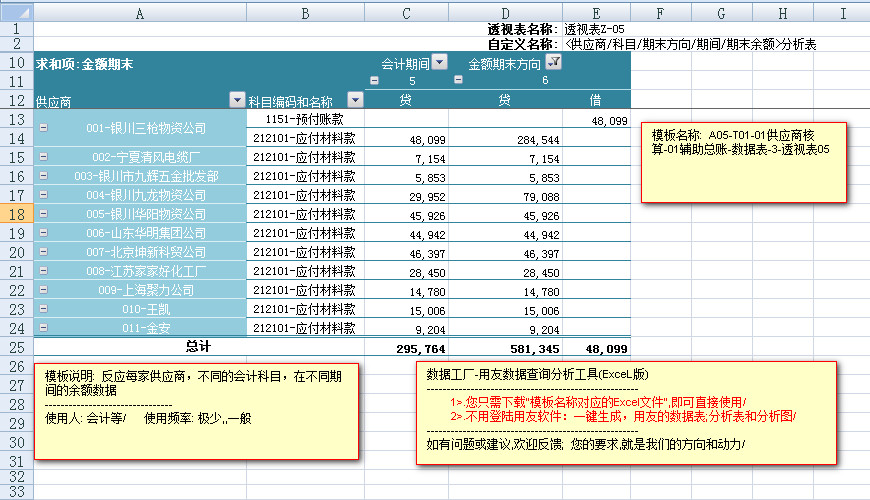Viewport: 870px width, 500px height.
Task: Collapse the 005-银川华阳物资公司 supplier row
Action: (x=43, y=214)
